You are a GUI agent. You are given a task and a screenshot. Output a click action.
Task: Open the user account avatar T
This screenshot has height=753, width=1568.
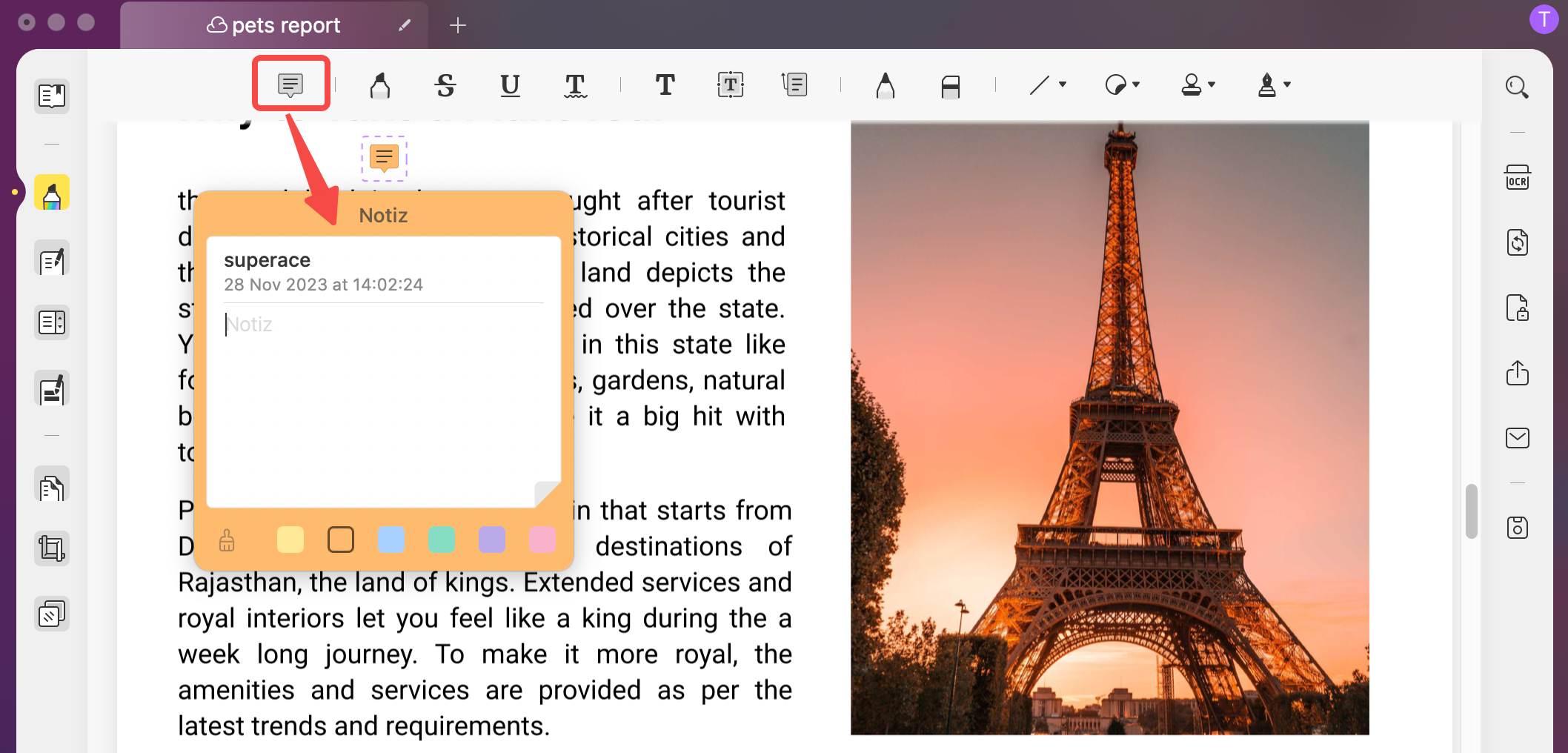pyautogui.click(x=1544, y=19)
